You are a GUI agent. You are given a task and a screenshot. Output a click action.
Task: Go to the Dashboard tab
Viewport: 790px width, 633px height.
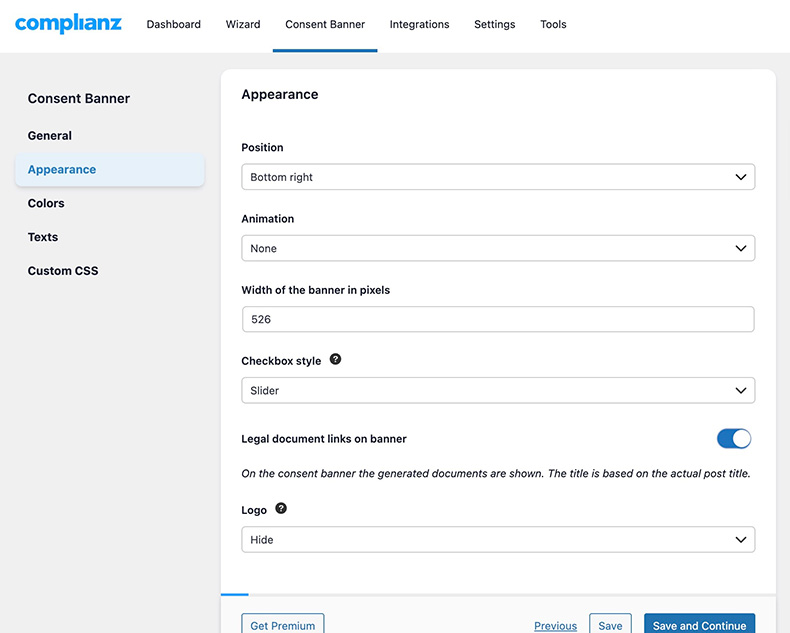pyautogui.click(x=173, y=24)
